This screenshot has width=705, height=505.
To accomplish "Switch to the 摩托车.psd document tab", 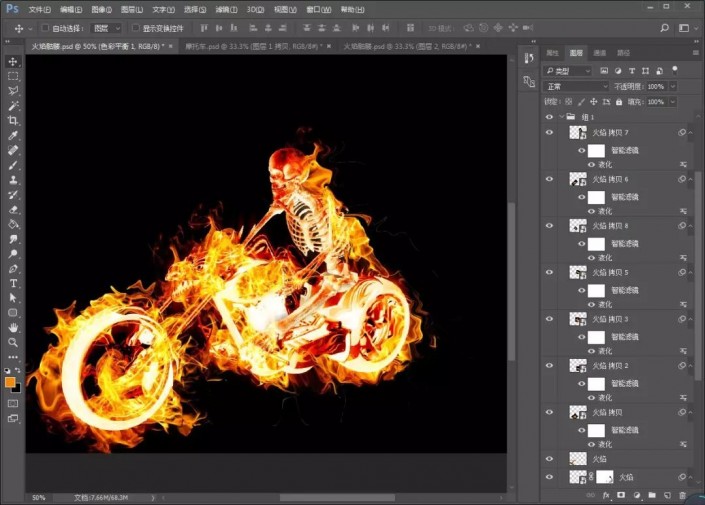I will coord(254,46).
